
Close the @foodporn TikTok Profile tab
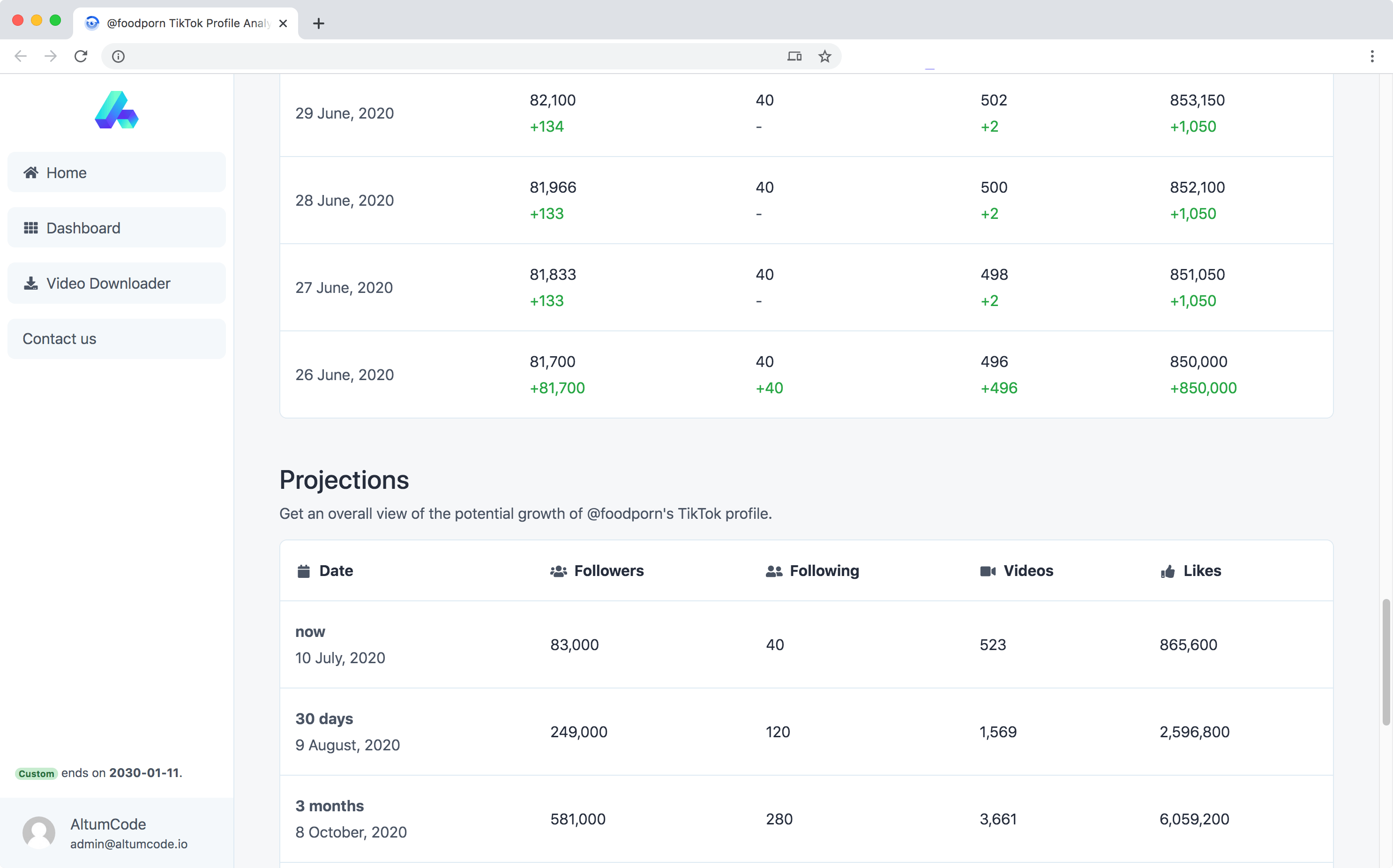click(283, 23)
